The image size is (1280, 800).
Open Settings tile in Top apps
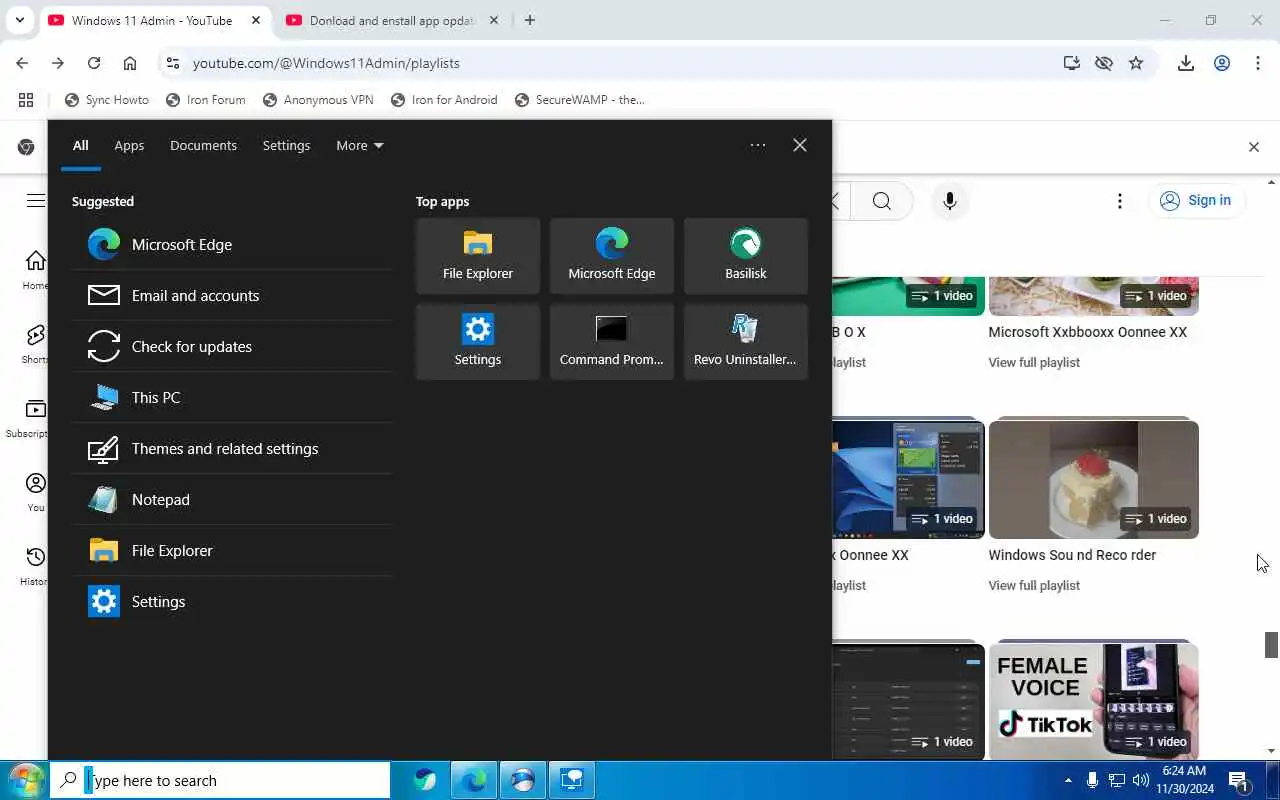[x=478, y=342]
